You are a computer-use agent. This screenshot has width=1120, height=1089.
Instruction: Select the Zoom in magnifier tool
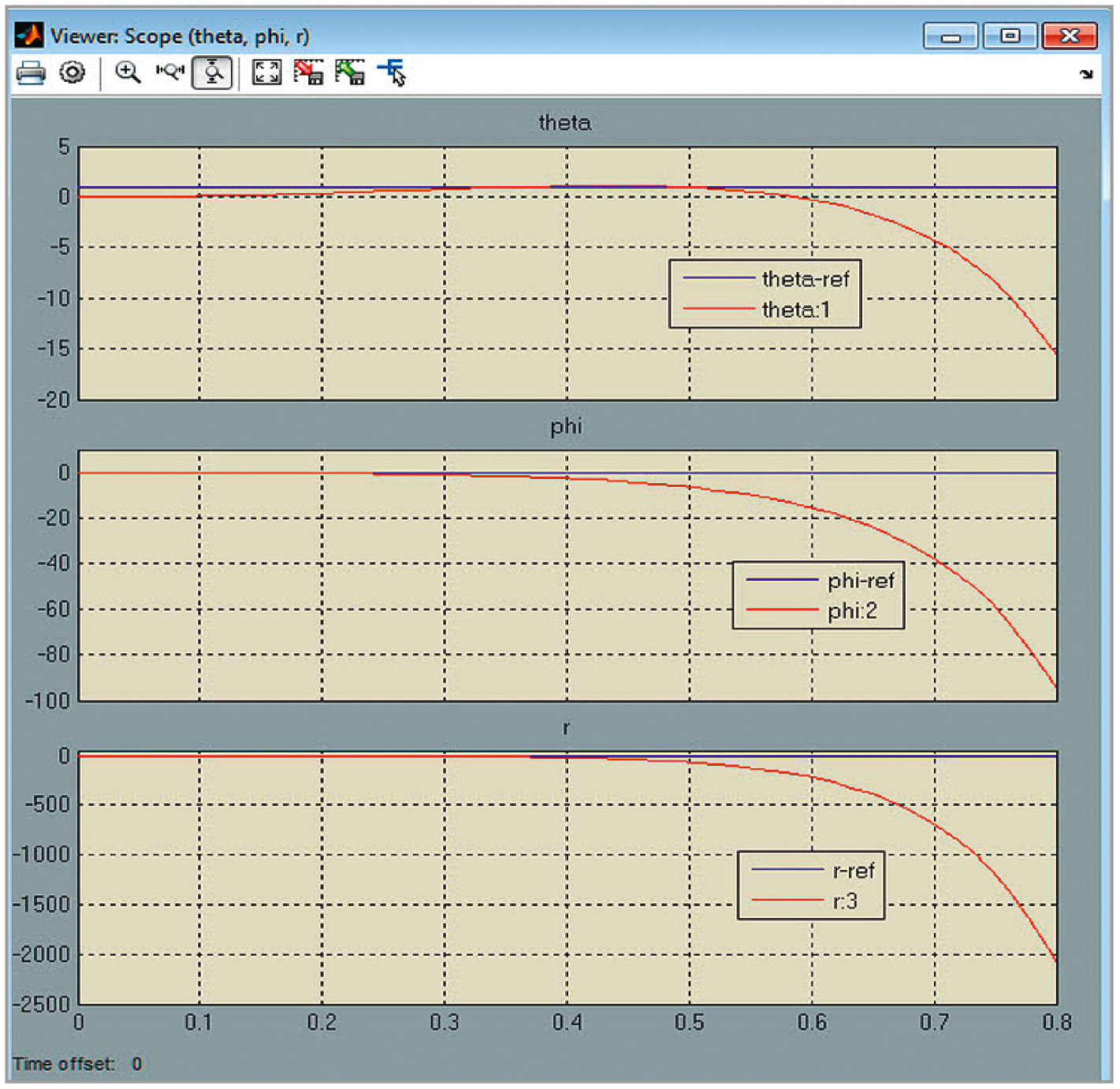(x=128, y=73)
